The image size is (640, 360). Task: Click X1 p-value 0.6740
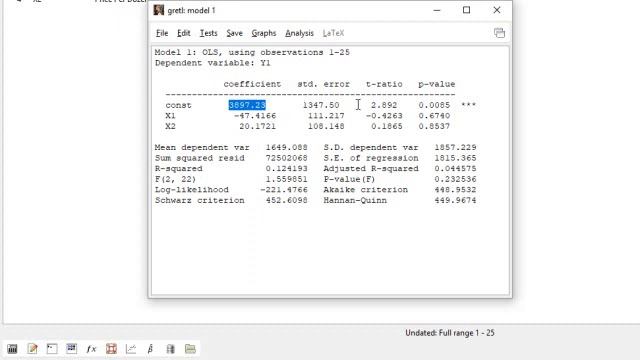click(x=434, y=116)
